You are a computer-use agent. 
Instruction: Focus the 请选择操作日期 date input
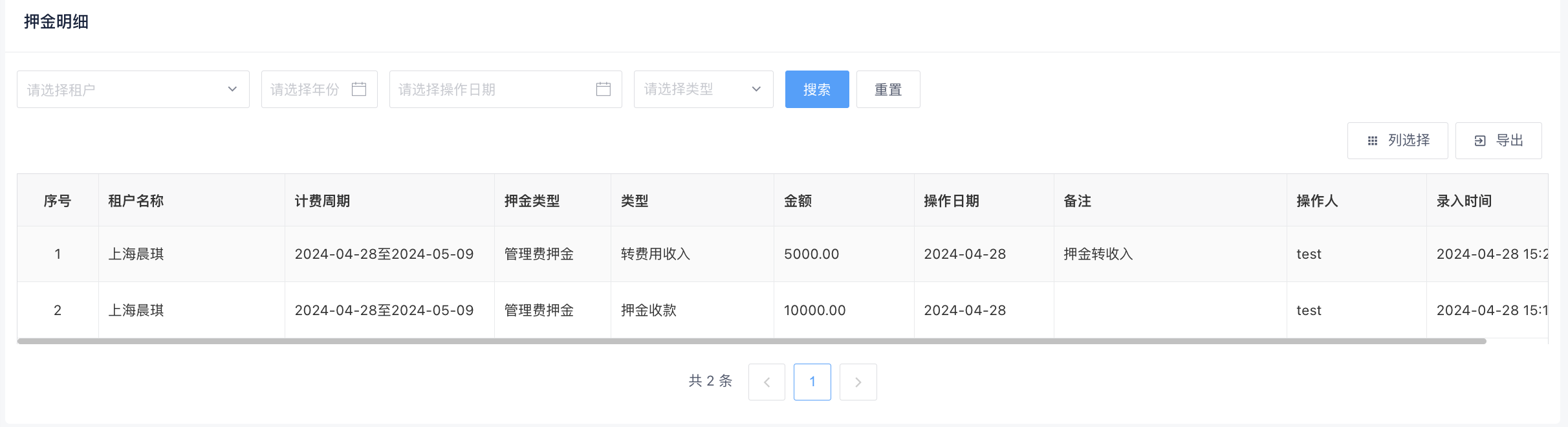pos(492,89)
